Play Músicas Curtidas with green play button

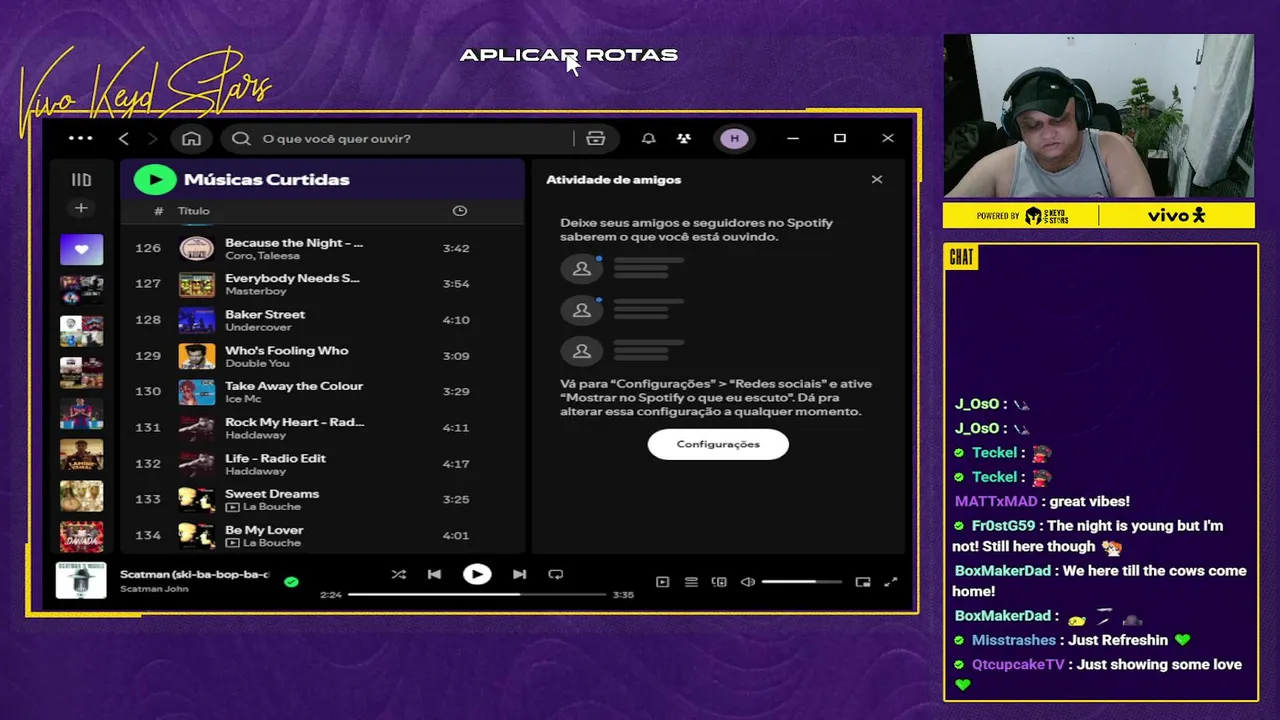[155, 179]
